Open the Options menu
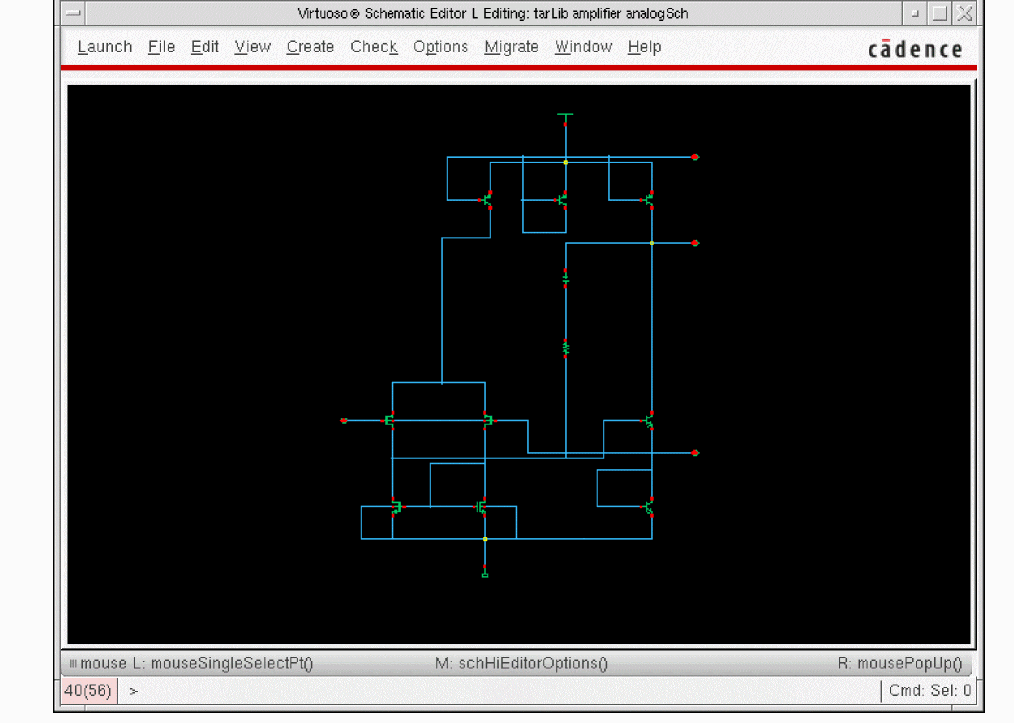The width and height of the screenshot is (1014, 723). (440, 47)
